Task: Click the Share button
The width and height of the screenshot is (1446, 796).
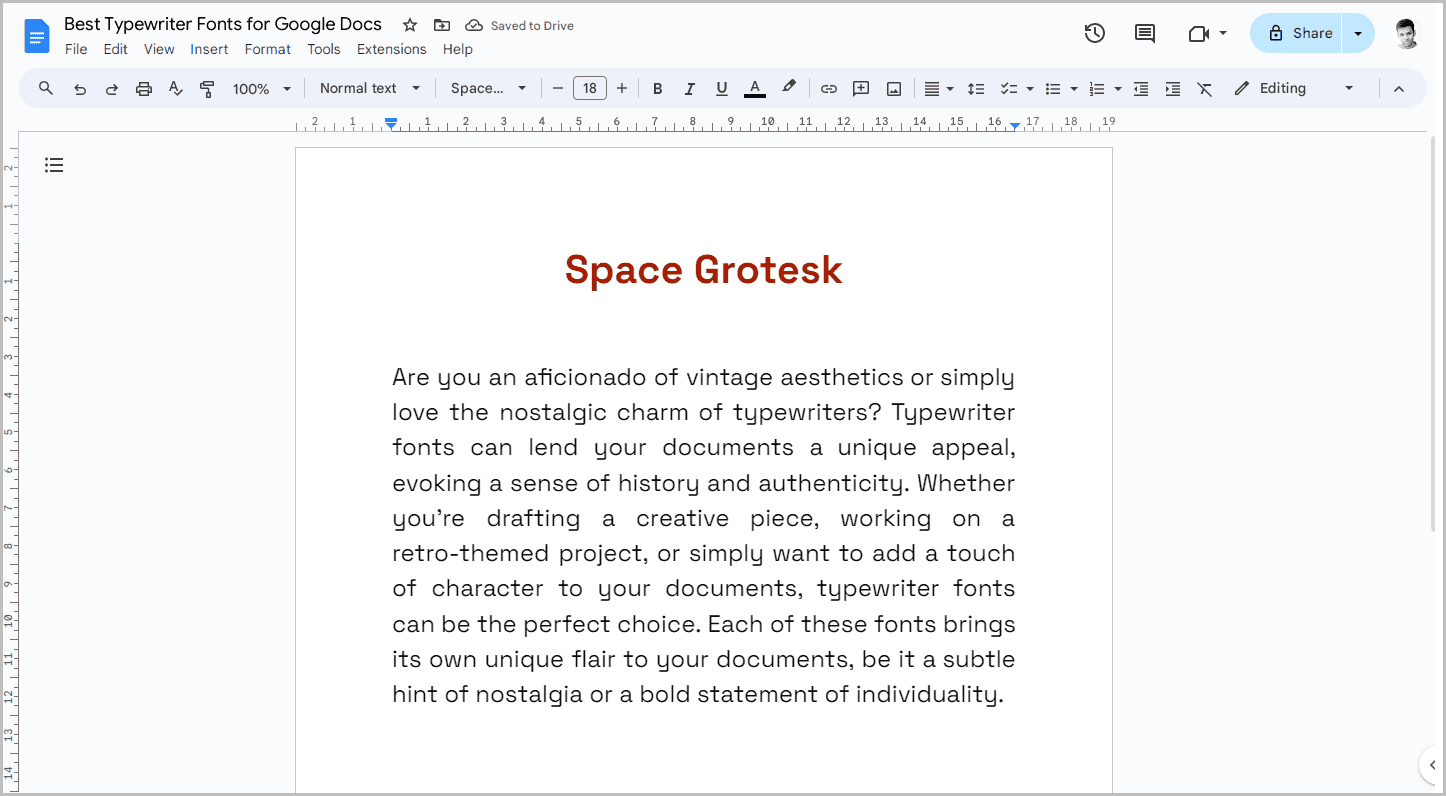Action: [1297, 33]
